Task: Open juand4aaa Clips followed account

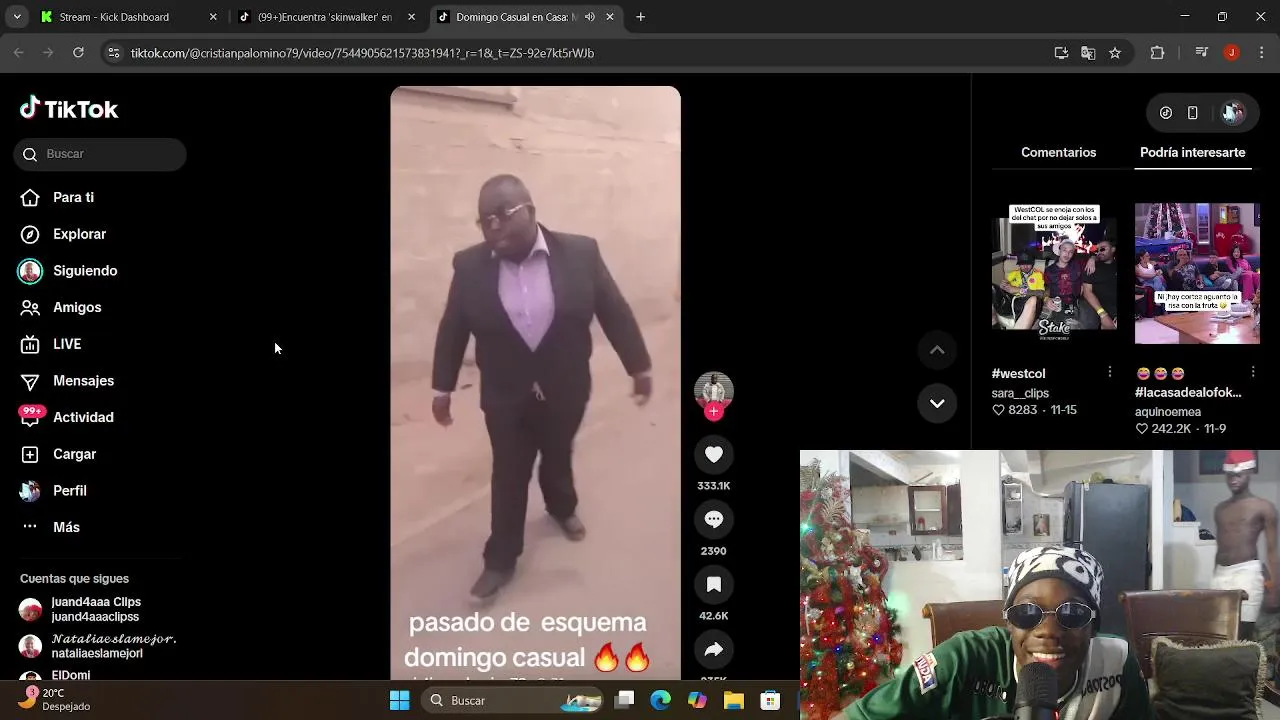Action: point(96,609)
